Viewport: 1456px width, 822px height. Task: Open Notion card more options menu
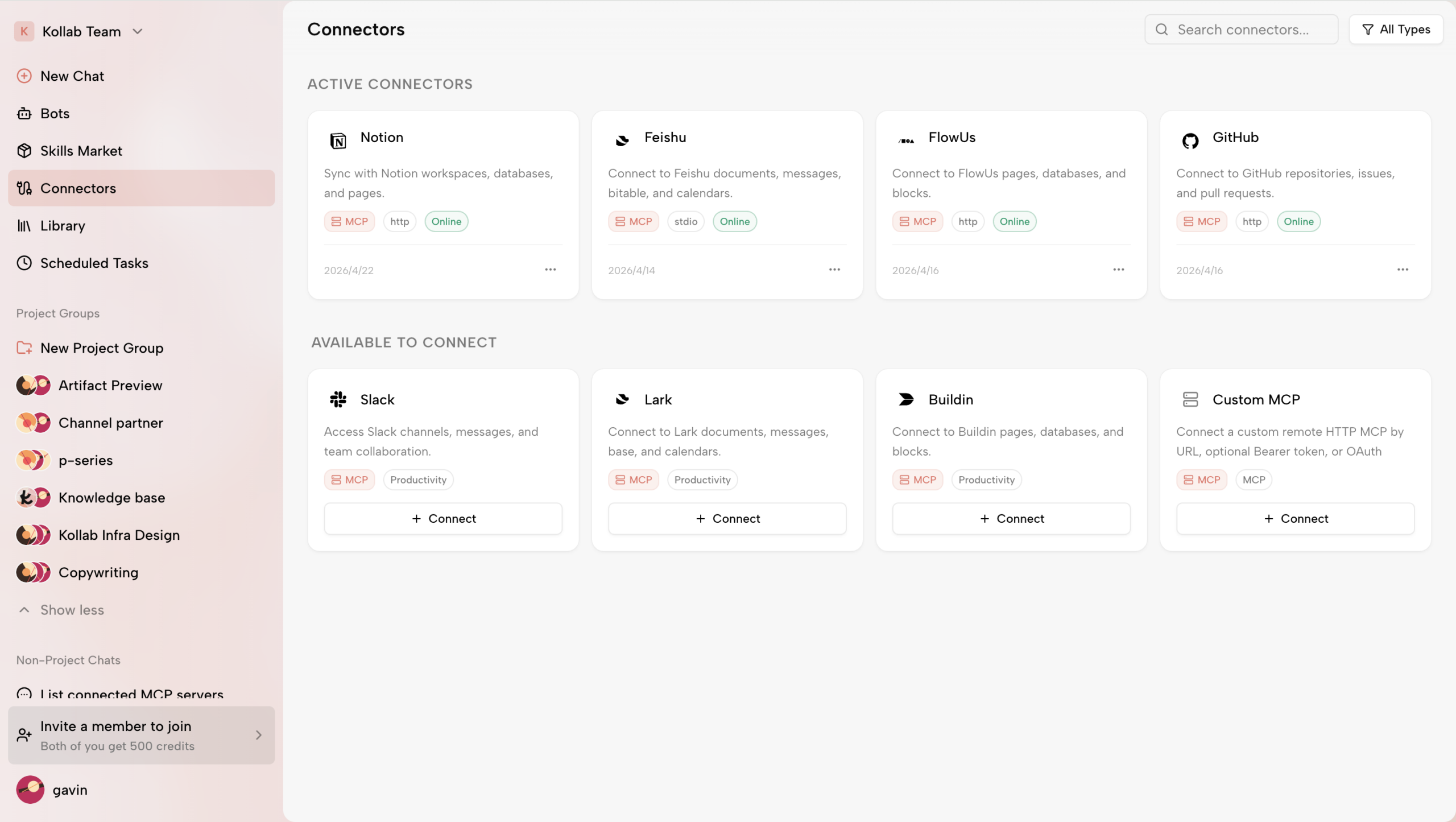[551, 270]
